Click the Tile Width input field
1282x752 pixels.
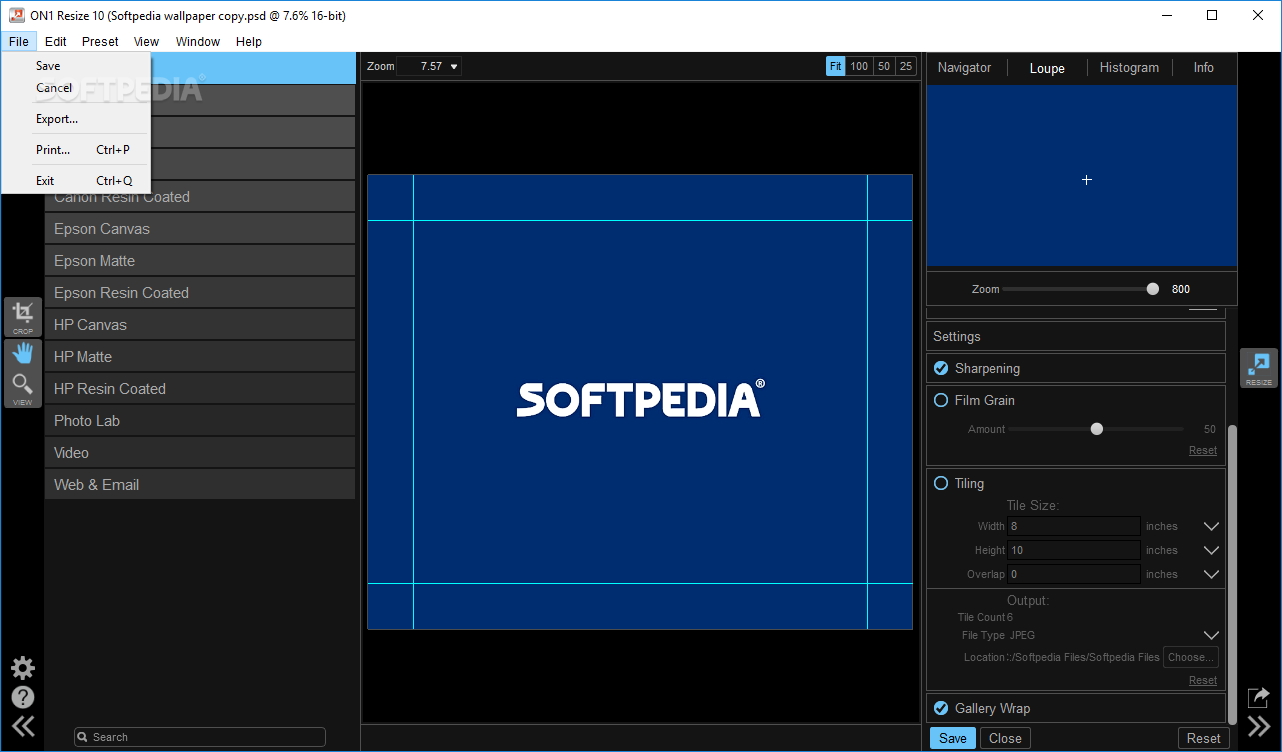pyautogui.click(x=1073, y=526)
